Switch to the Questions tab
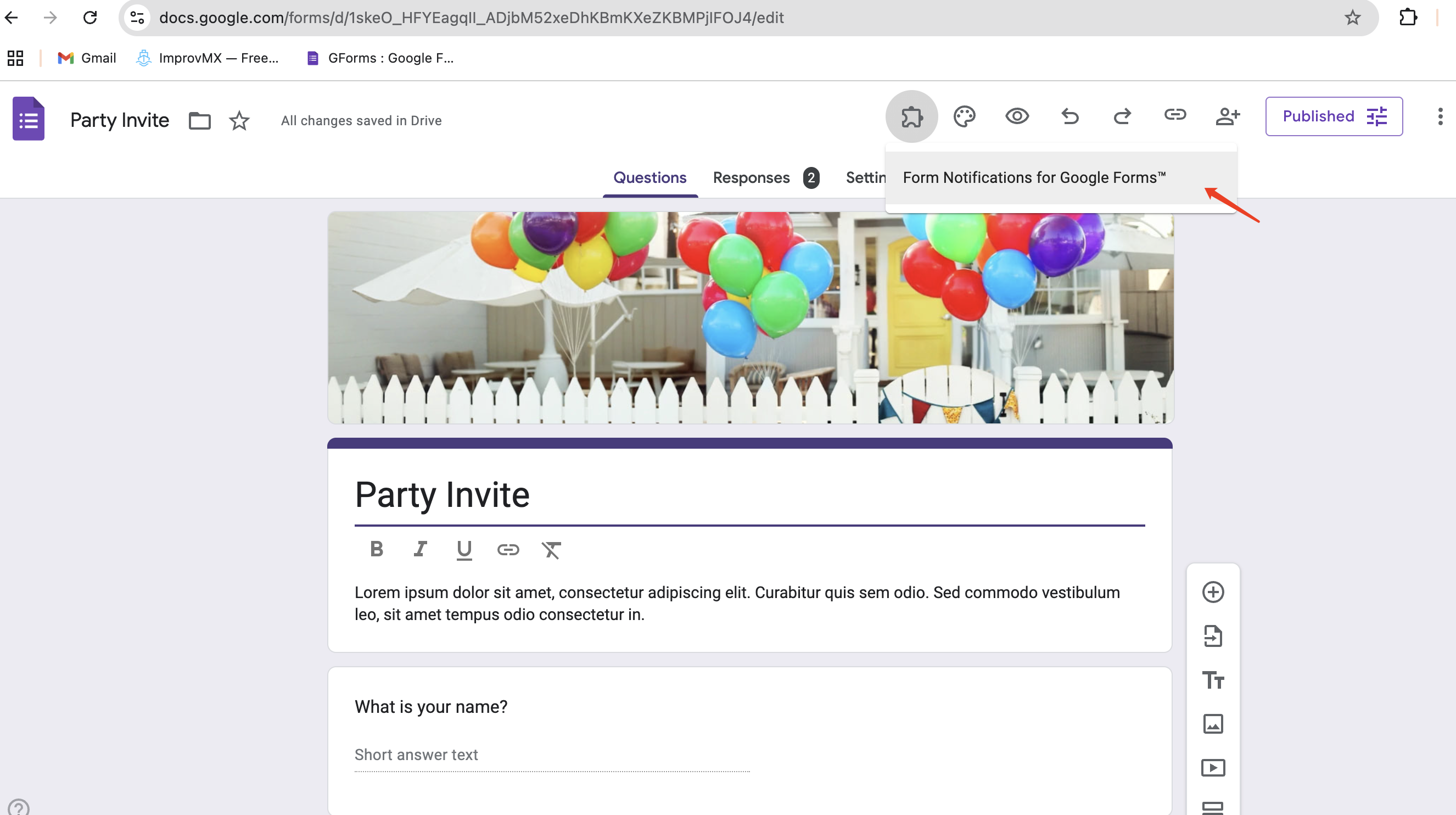This screenshot has height=815, width=1456. (x=649, y=177)
